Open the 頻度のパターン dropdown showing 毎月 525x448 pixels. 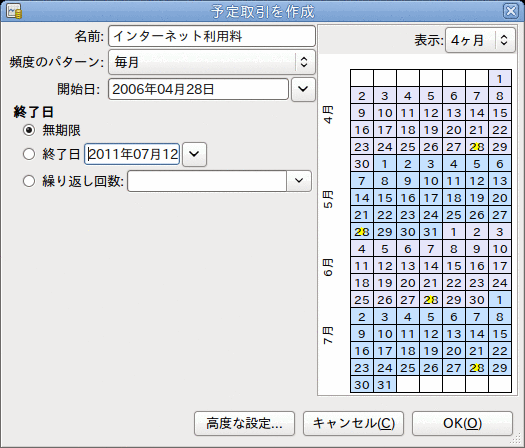(212, 62)
